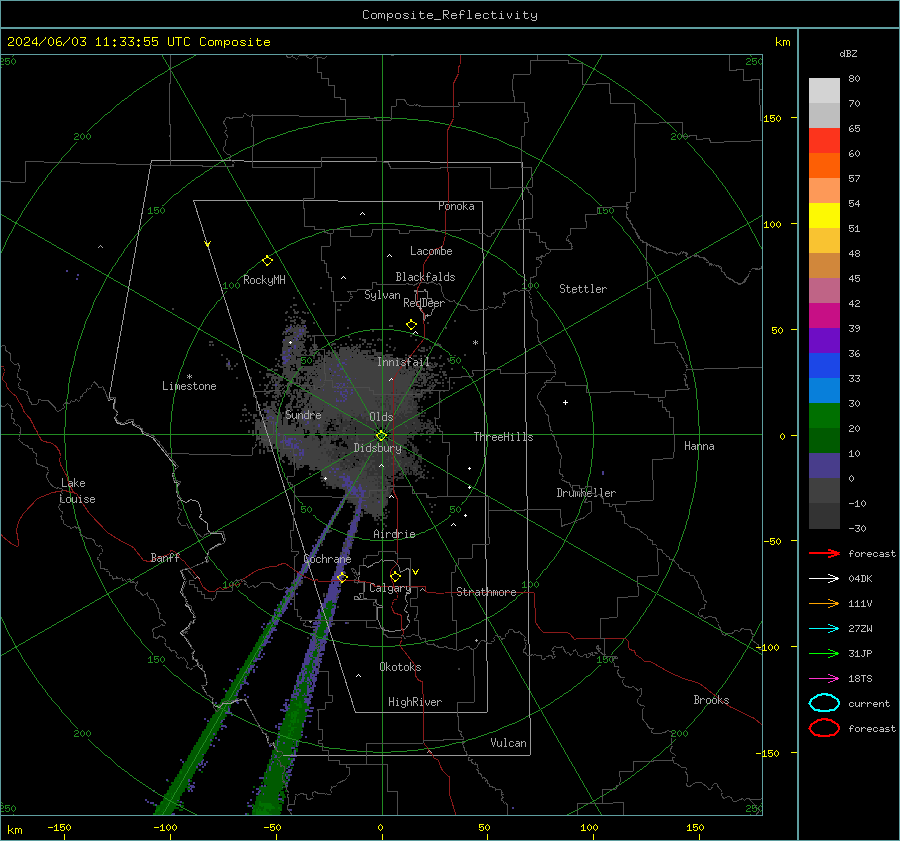Click the Drumheller label
The width and height of the screenshot is (900, 841).
click(x=586, y=493)
